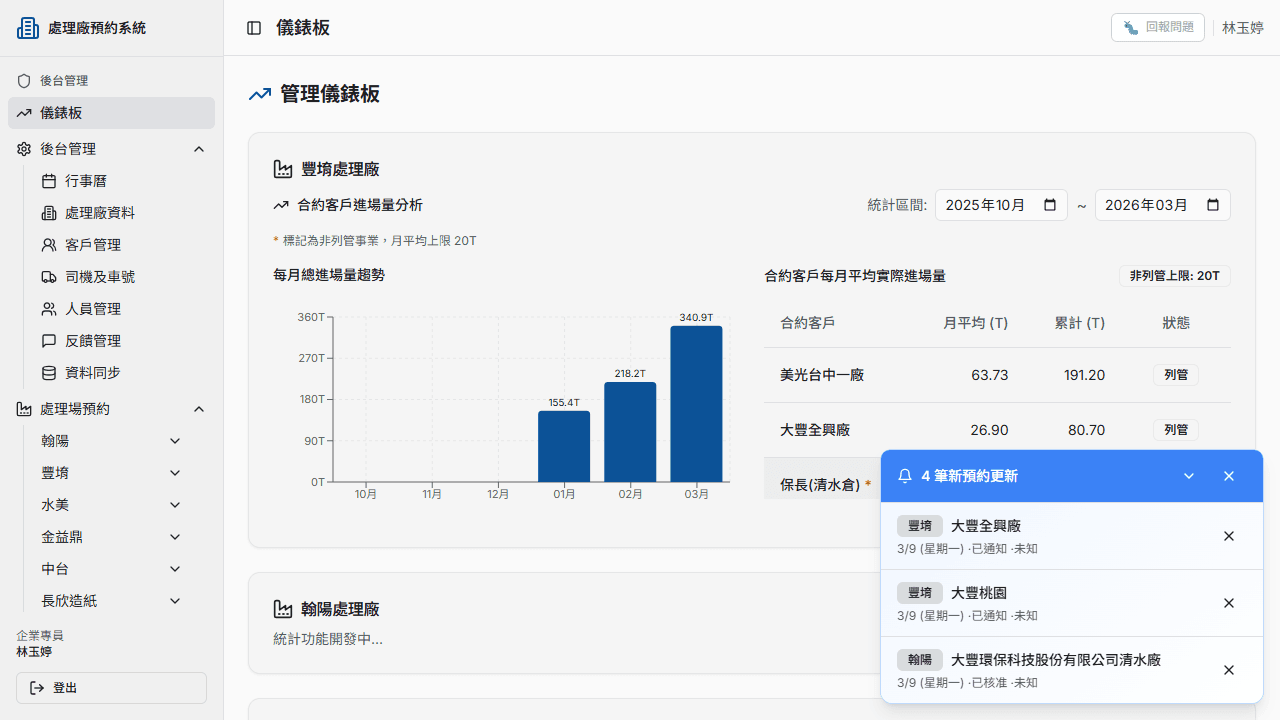
Task: Click the factory icon beside 翰陽處理廠
Action: click(x=283, y=609)
